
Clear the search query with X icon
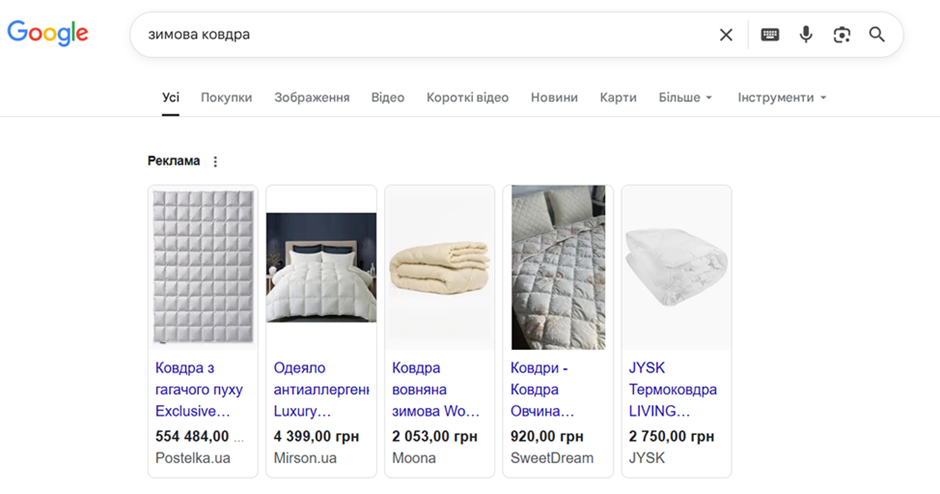click(x=726, y=35)
